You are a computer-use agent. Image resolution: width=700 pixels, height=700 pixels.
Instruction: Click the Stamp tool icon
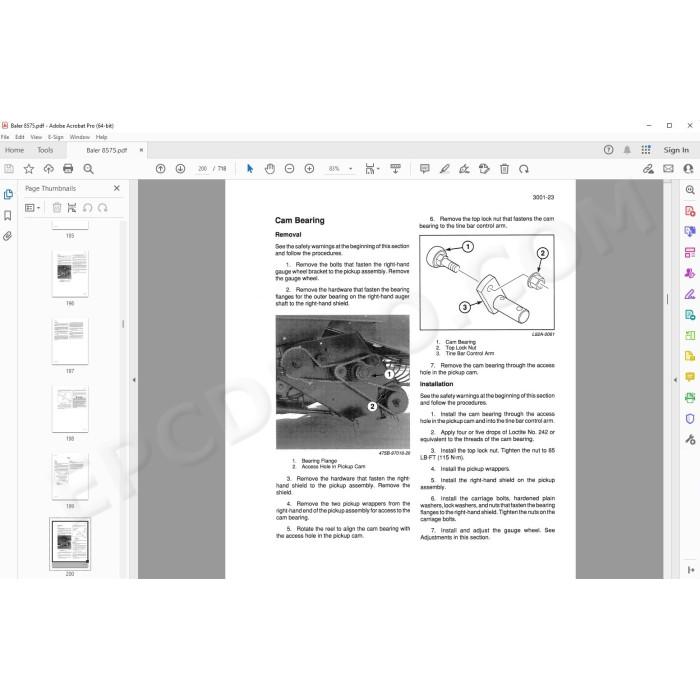pyautogui.click(x=484, y=169)
